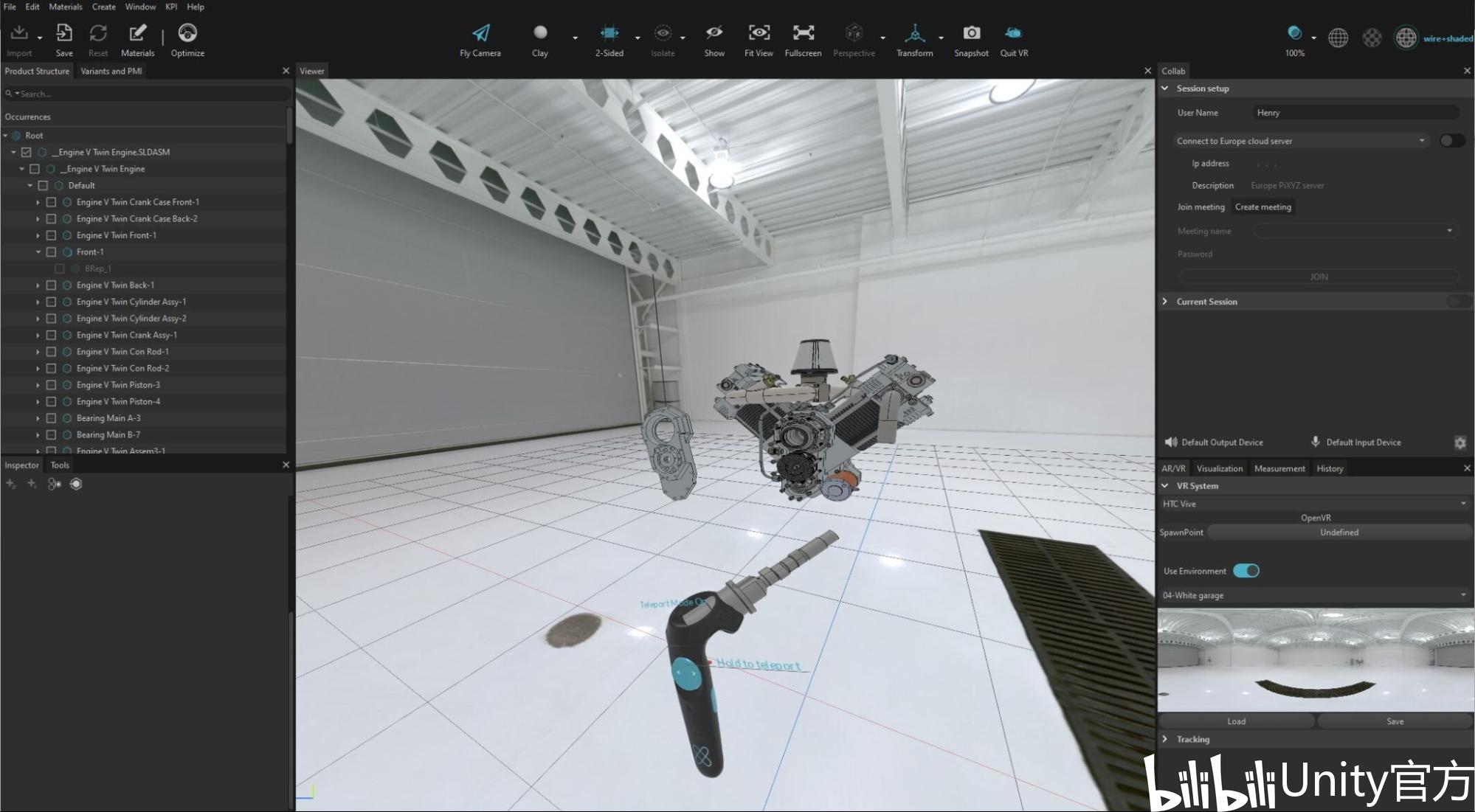Check the Front-1 occurrence checkbox
1475x812 pixels.
[51, 252]
